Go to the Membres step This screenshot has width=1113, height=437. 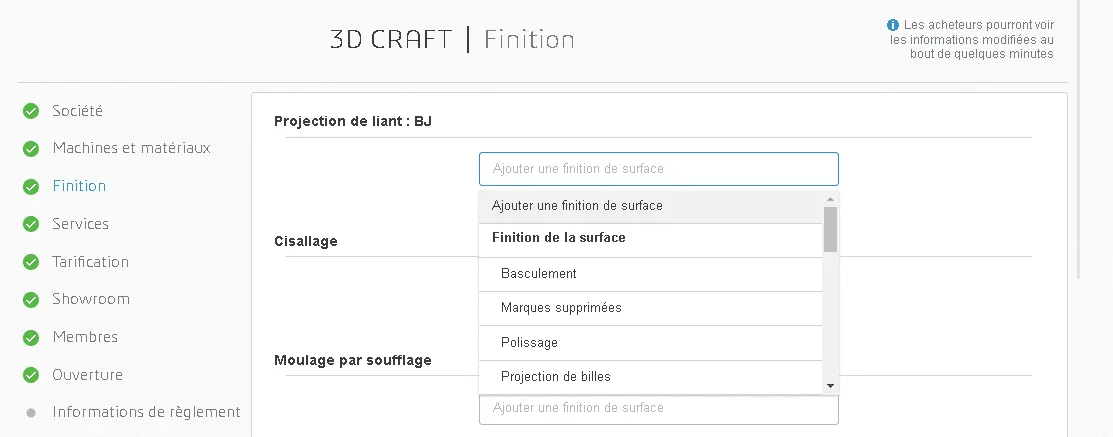click(x=85, y=337)
